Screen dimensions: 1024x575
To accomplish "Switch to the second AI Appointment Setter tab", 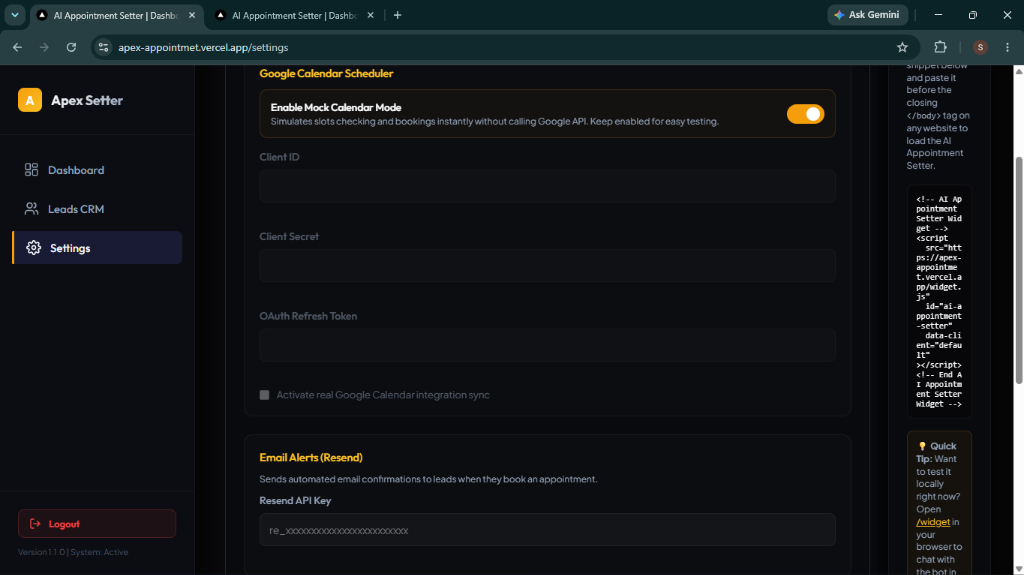I will [x=295, y=15].
